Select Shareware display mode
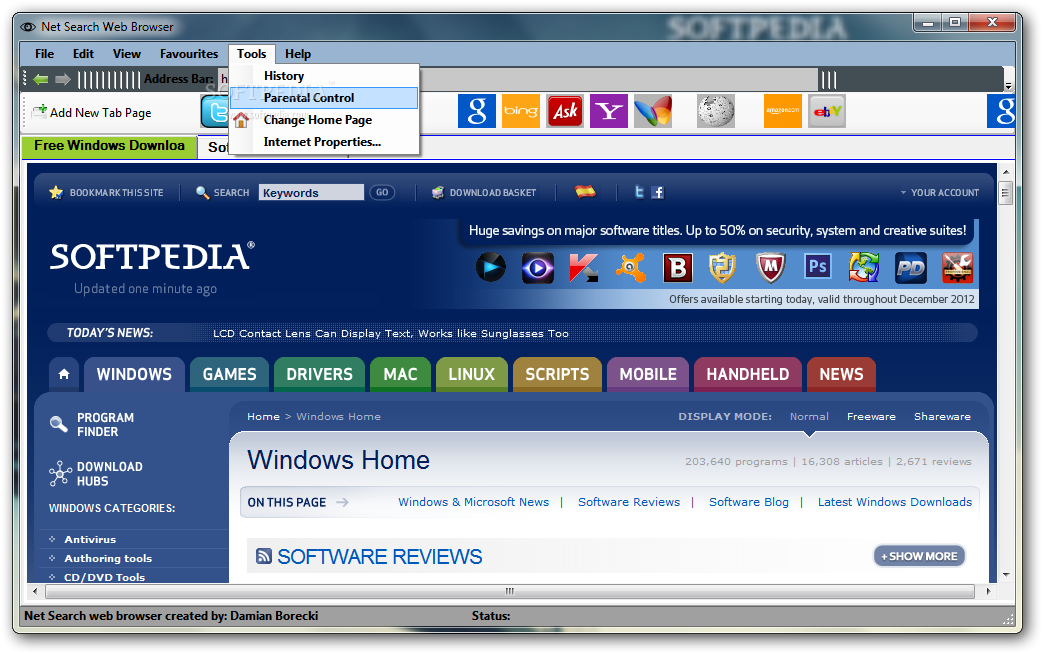1043x654 pixels. (x=942, y=416)
